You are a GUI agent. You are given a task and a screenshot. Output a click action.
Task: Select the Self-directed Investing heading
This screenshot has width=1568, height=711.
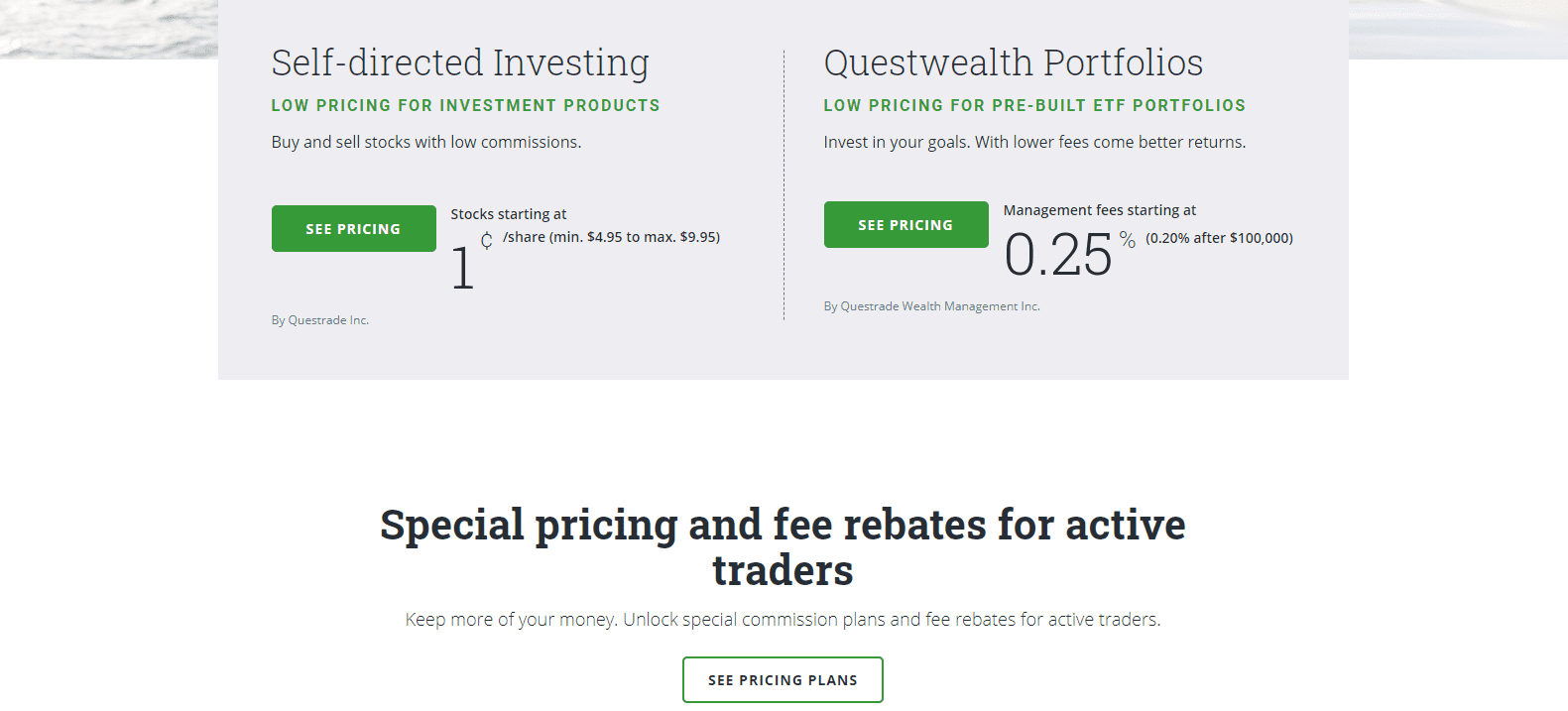pos(460,61)
